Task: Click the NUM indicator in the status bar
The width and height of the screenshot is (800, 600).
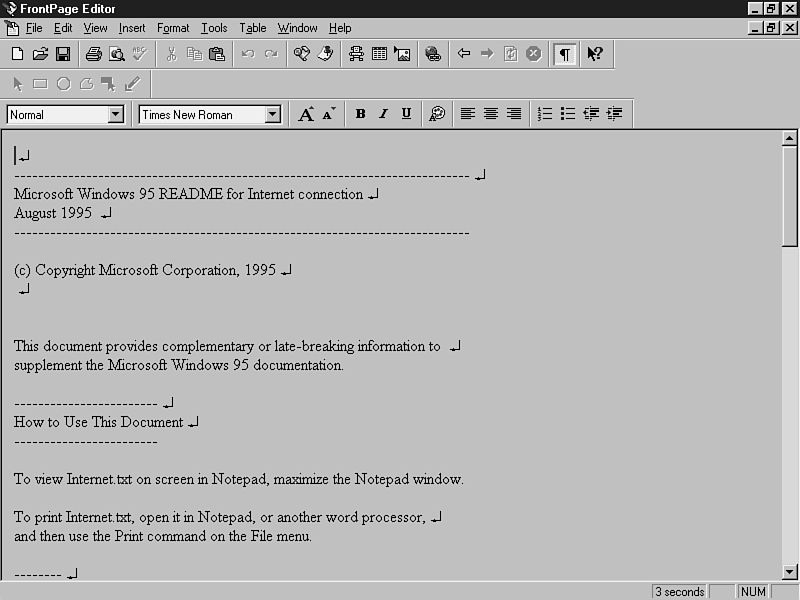Action: tap(753, 592)
